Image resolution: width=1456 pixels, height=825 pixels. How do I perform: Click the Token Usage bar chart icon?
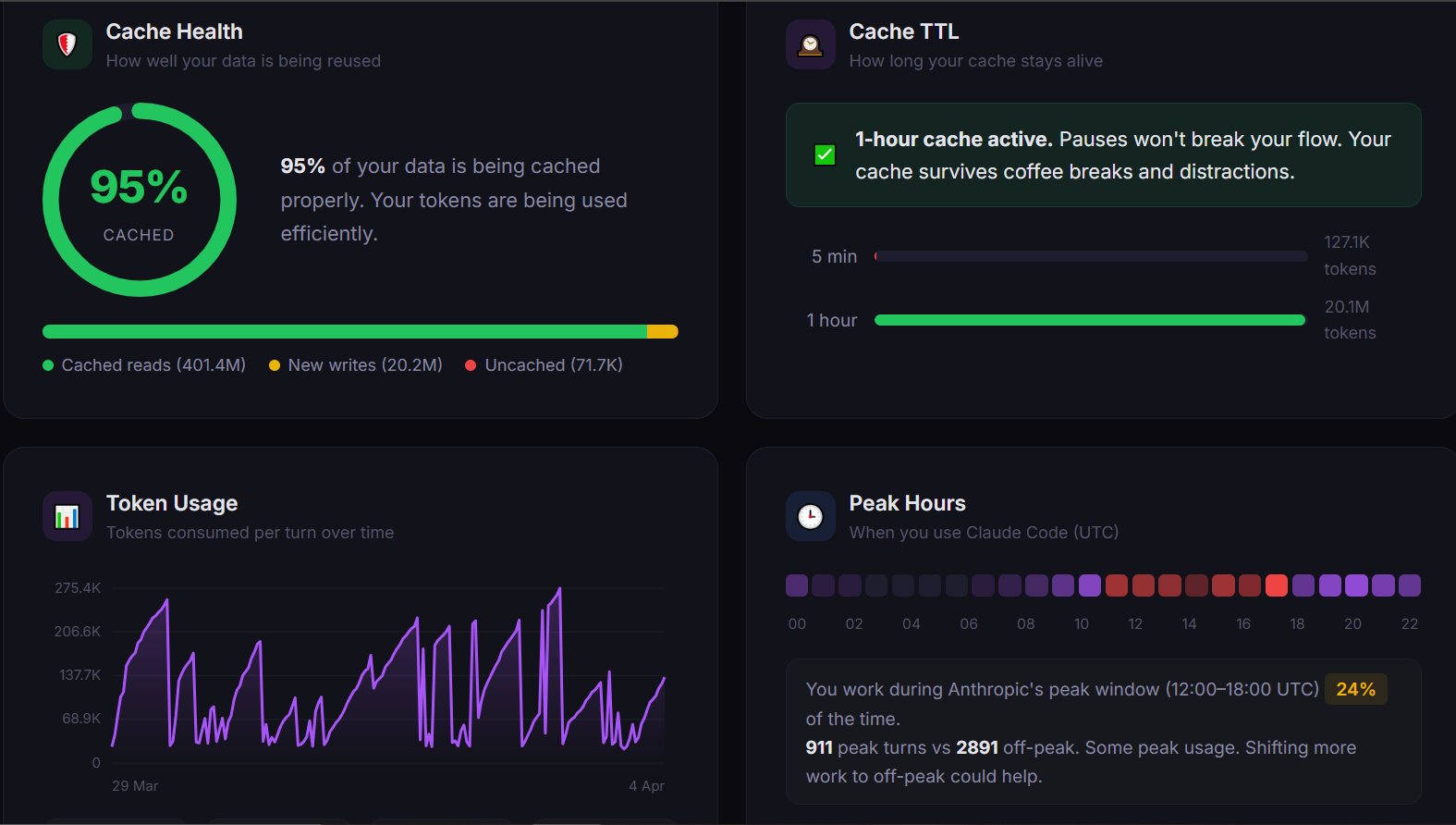tap(67, 516)
